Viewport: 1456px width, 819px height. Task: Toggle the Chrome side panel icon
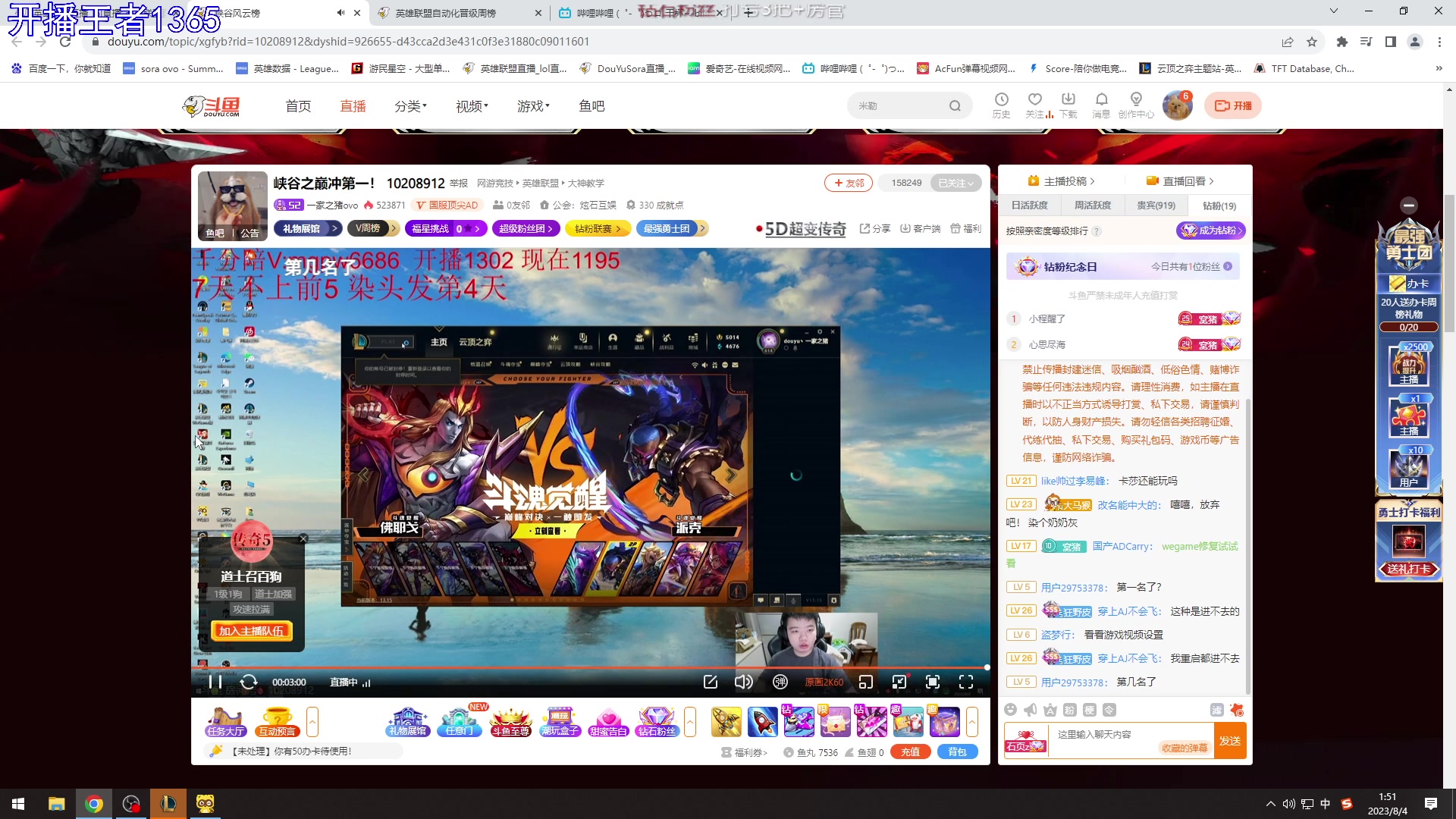tap(1390, 42)
